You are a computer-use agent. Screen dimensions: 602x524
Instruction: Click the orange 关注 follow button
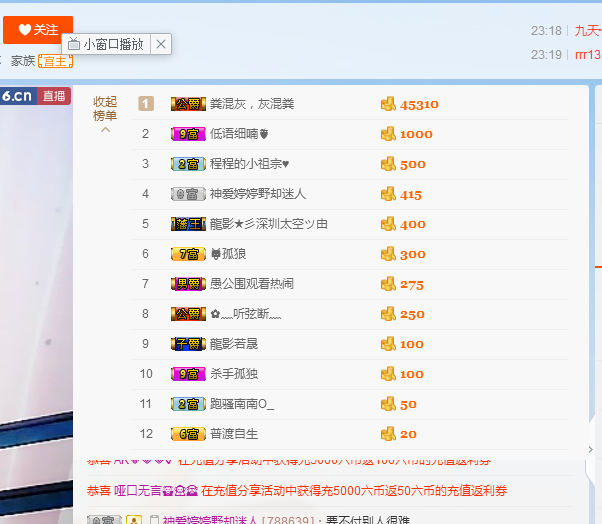38,30
